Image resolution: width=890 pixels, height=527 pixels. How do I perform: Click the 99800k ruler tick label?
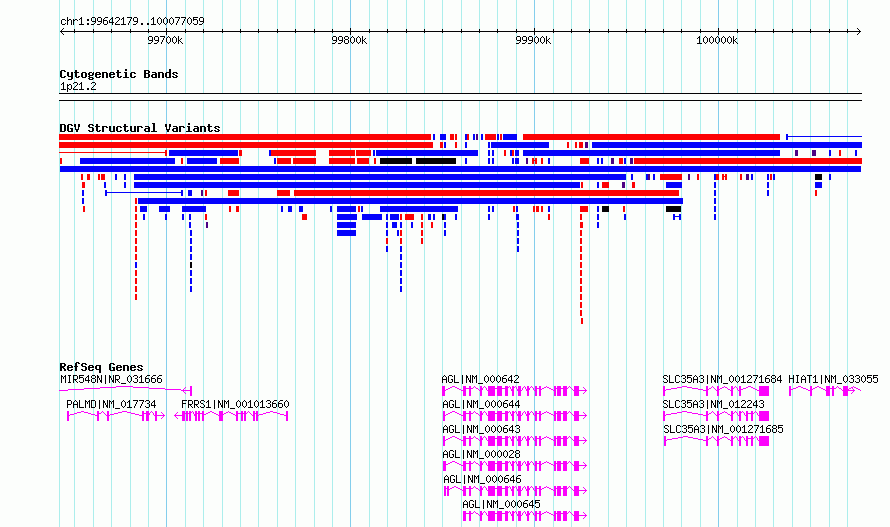(349, 40)
